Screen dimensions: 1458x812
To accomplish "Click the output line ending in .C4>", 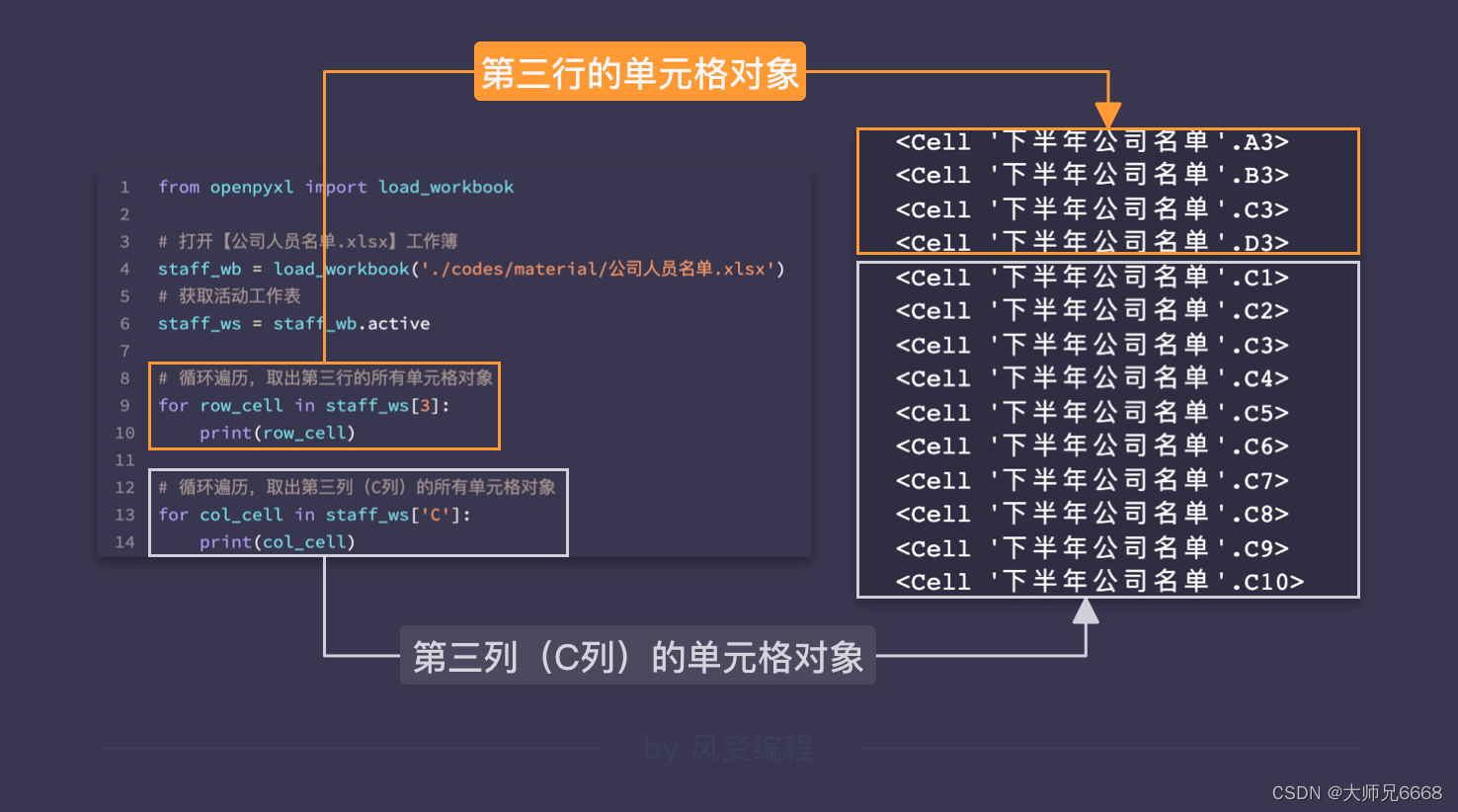I will tap(1092, 378).
